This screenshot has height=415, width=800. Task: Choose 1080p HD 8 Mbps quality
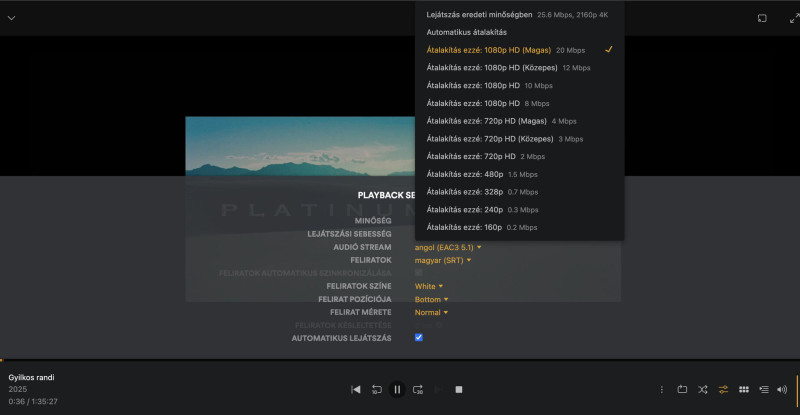point(519,103)
